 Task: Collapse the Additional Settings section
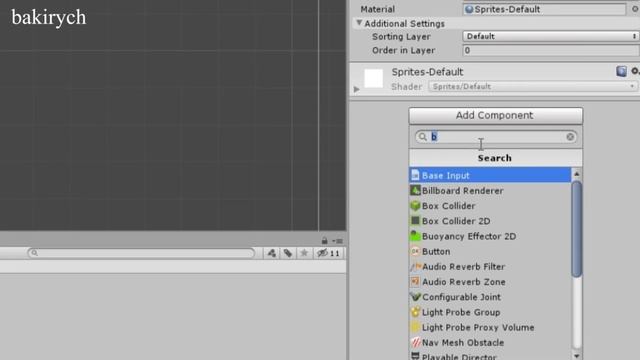(x=359, y=23)
